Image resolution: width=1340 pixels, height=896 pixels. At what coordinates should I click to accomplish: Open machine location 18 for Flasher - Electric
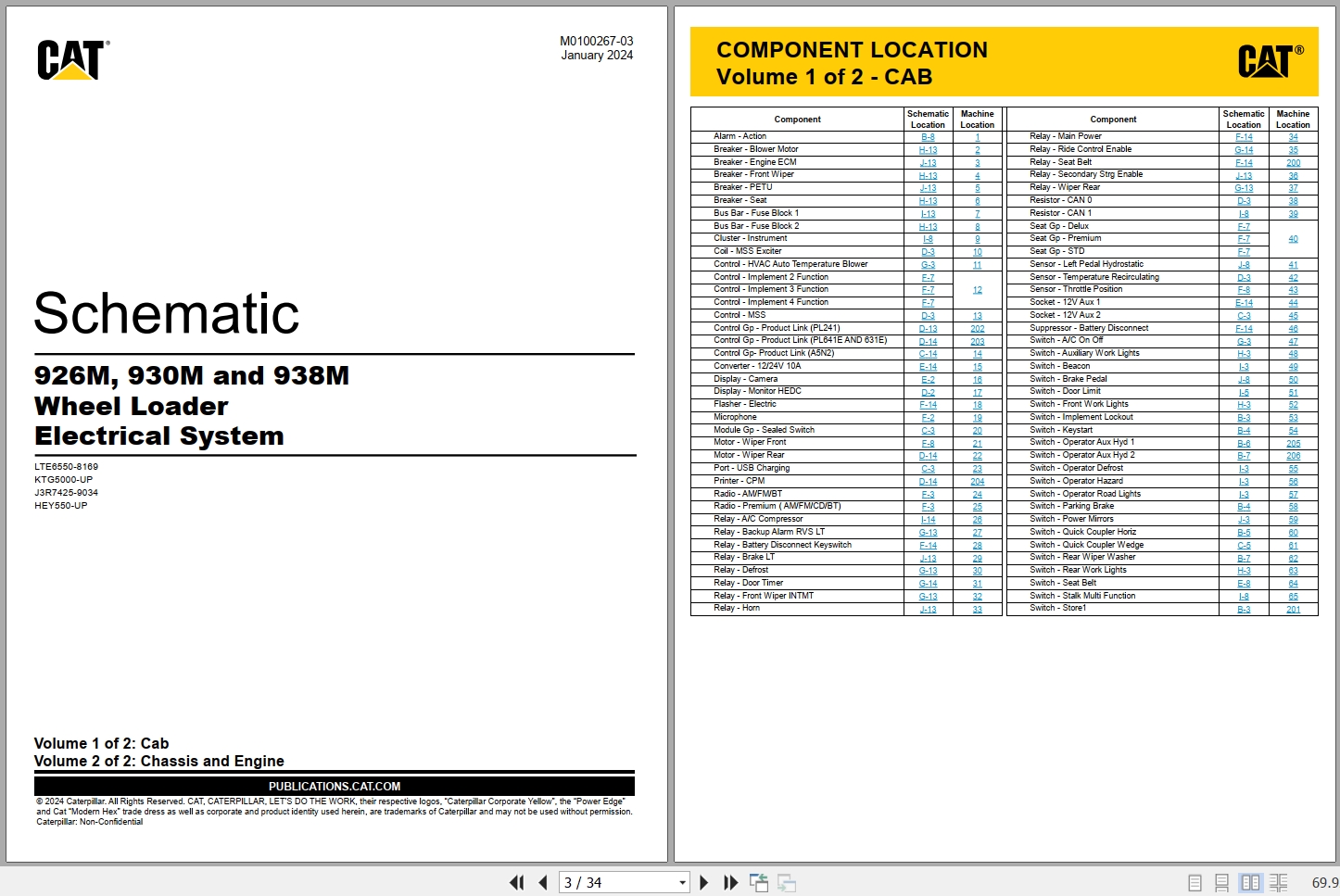click(x=977, y=405)
